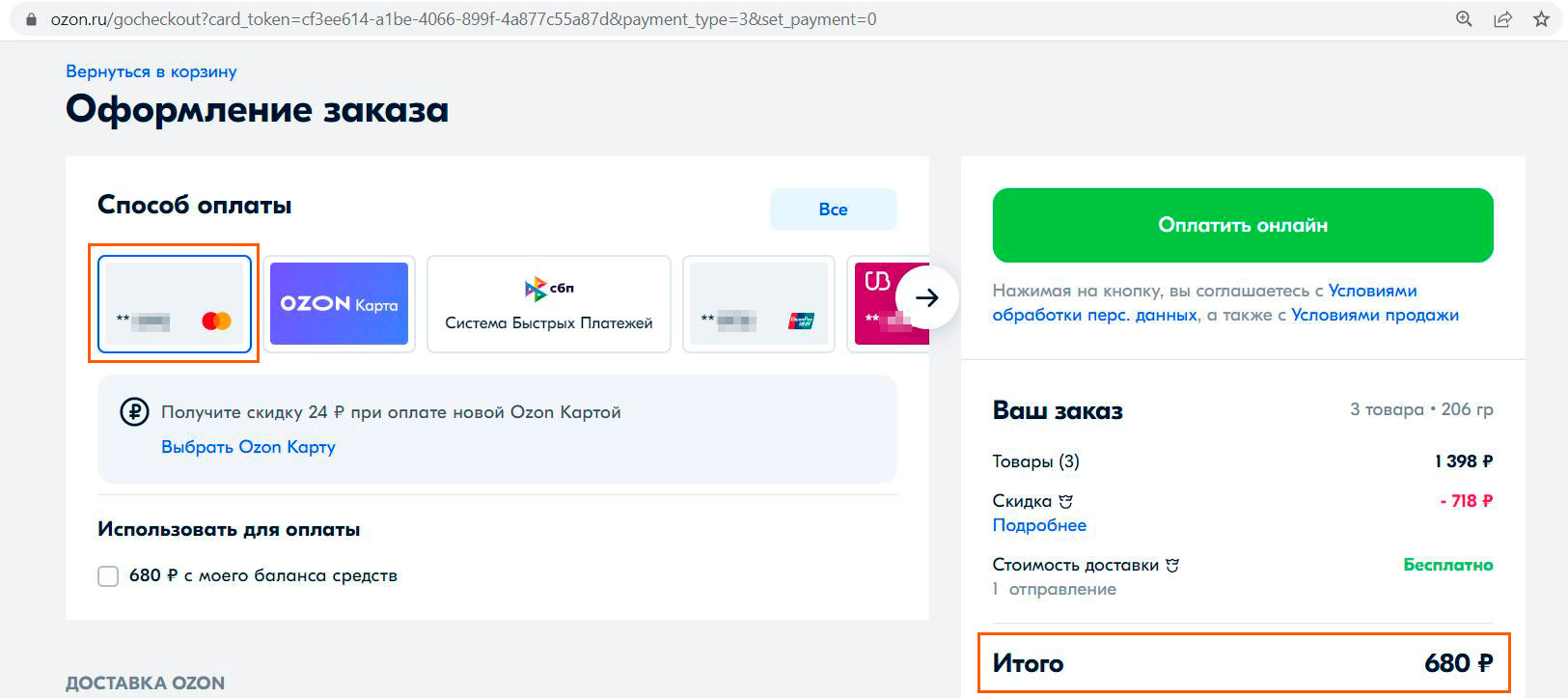Viewport: 1568px width, 698px height.
Task: Click the Использовать для оплаты heading
Action: point(229,529)
